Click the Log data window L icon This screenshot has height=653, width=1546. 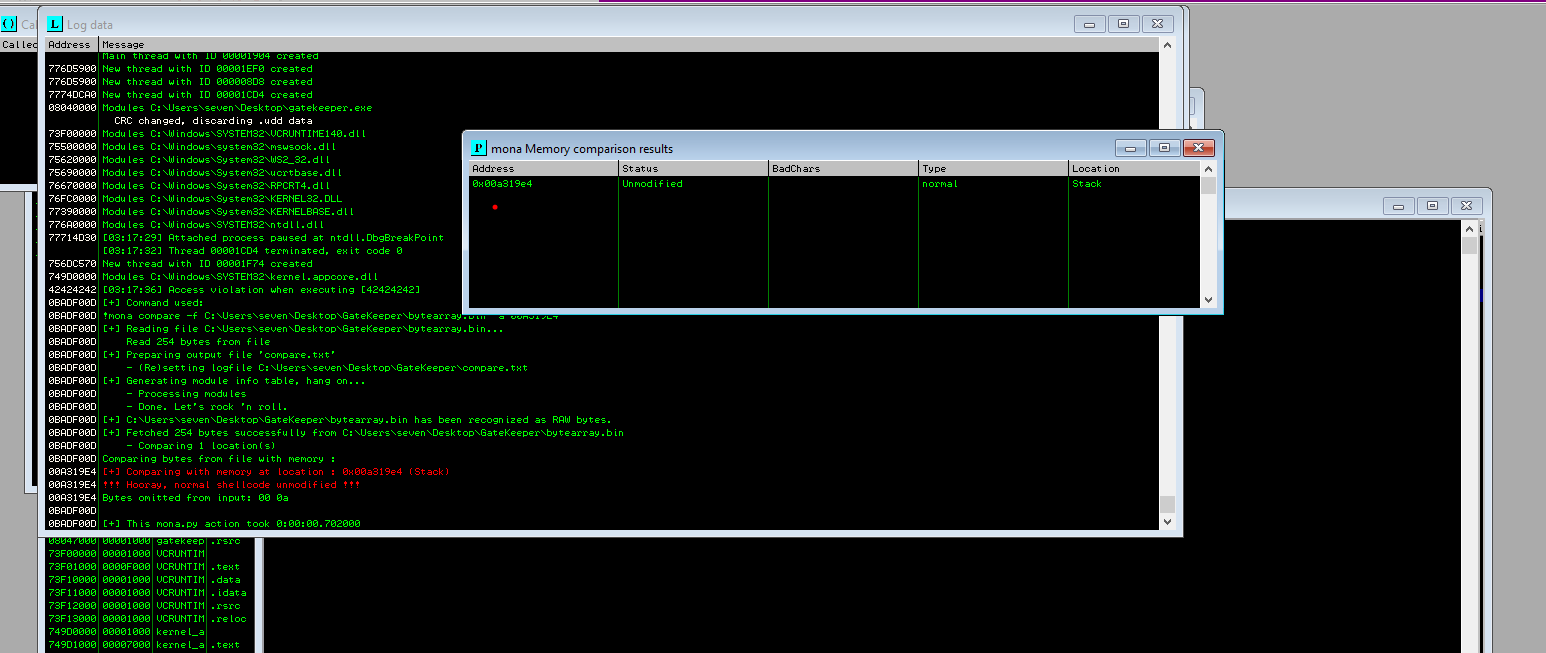[x=54, y=24]
